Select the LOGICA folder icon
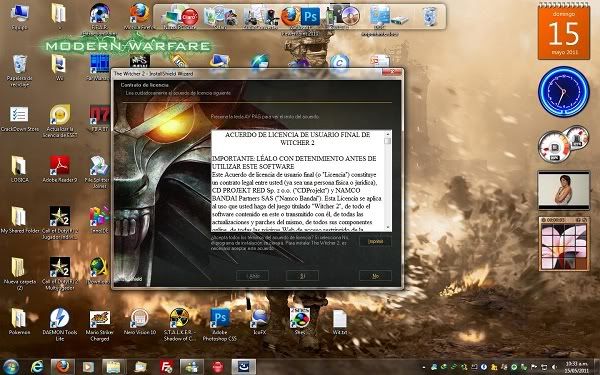Image resolution: width=600 pixels, height=375 pixels. (x=19, y=168)
